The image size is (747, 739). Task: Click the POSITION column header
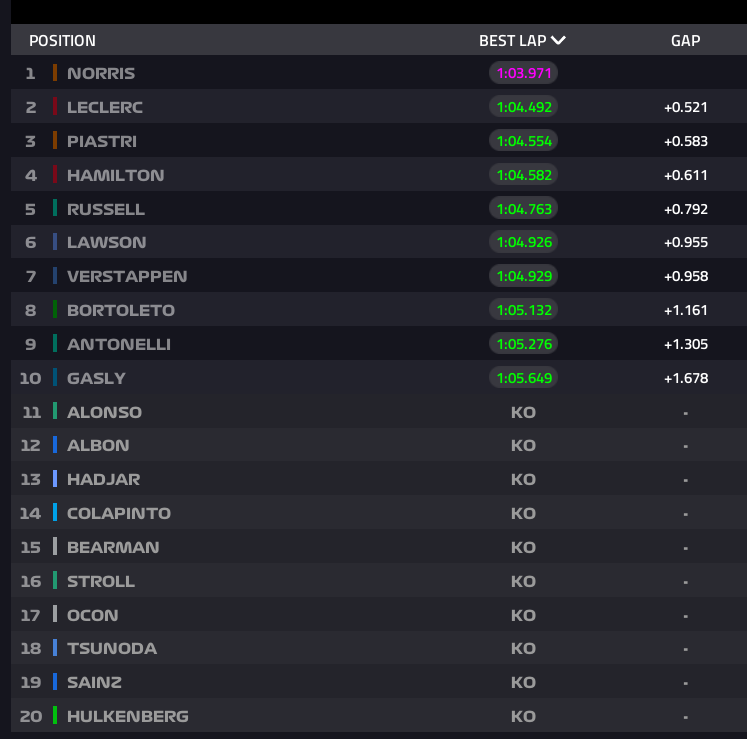62,41
